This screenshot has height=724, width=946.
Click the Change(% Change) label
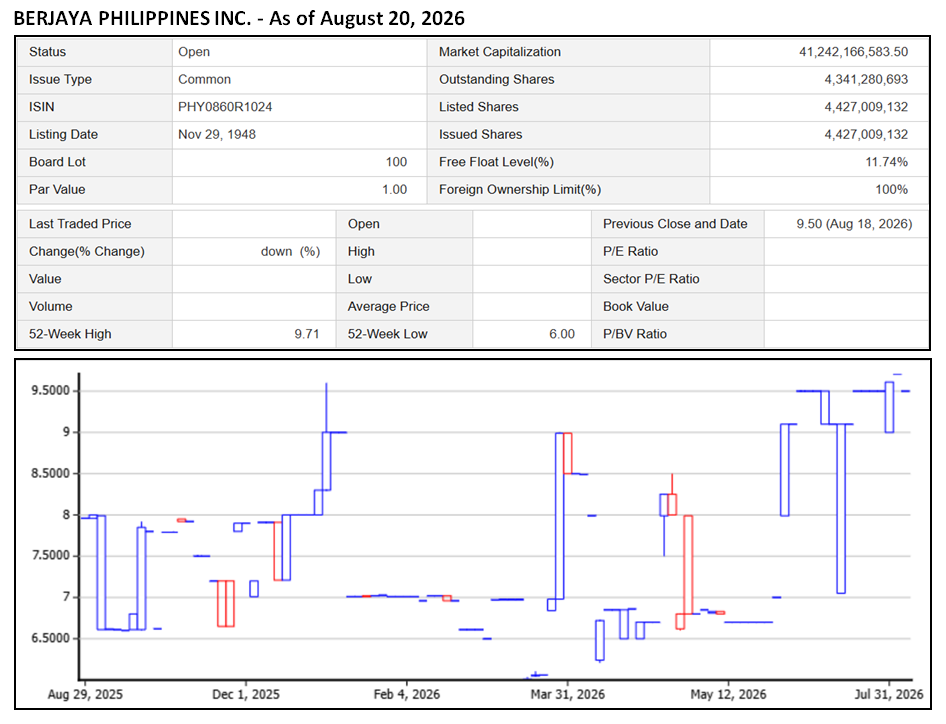[86, 252]
